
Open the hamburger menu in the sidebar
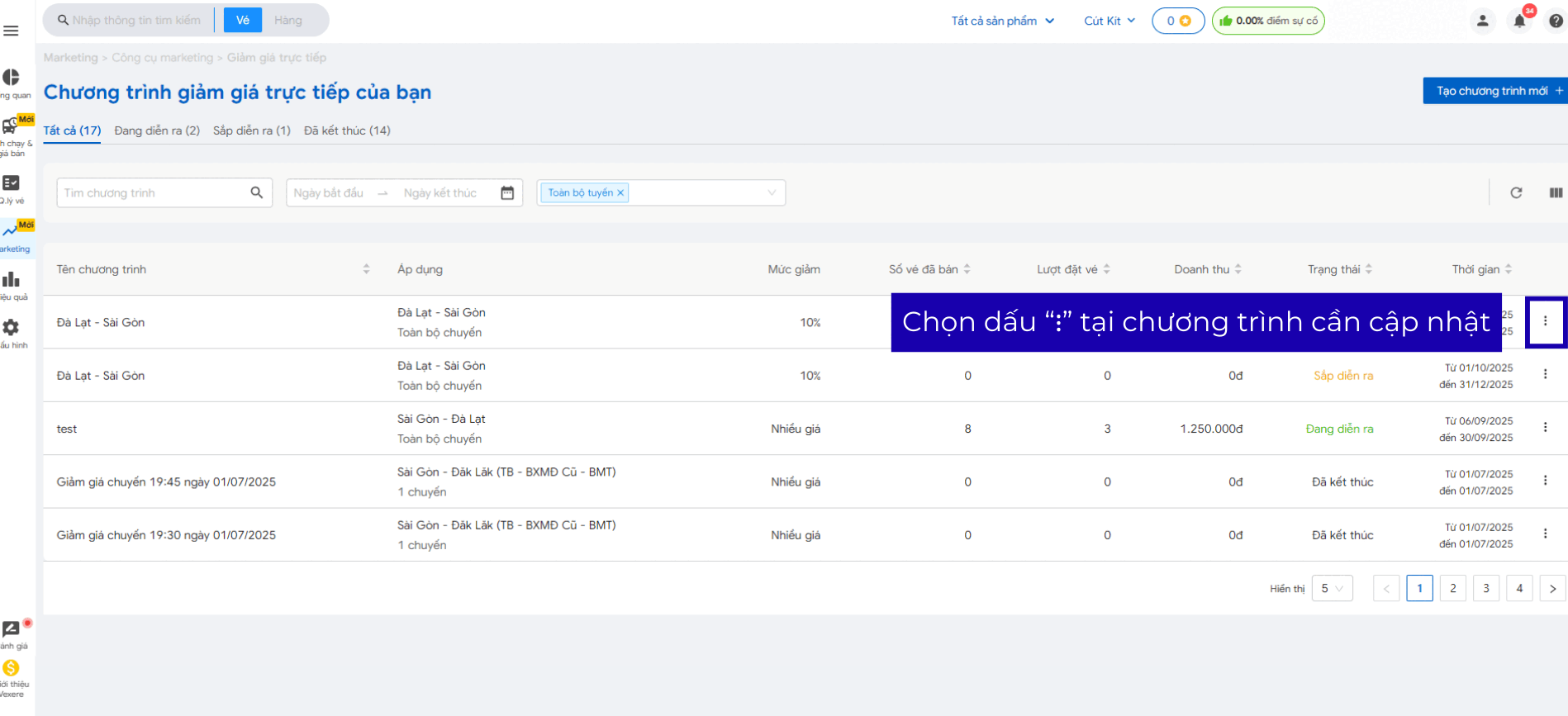(11, 31)
